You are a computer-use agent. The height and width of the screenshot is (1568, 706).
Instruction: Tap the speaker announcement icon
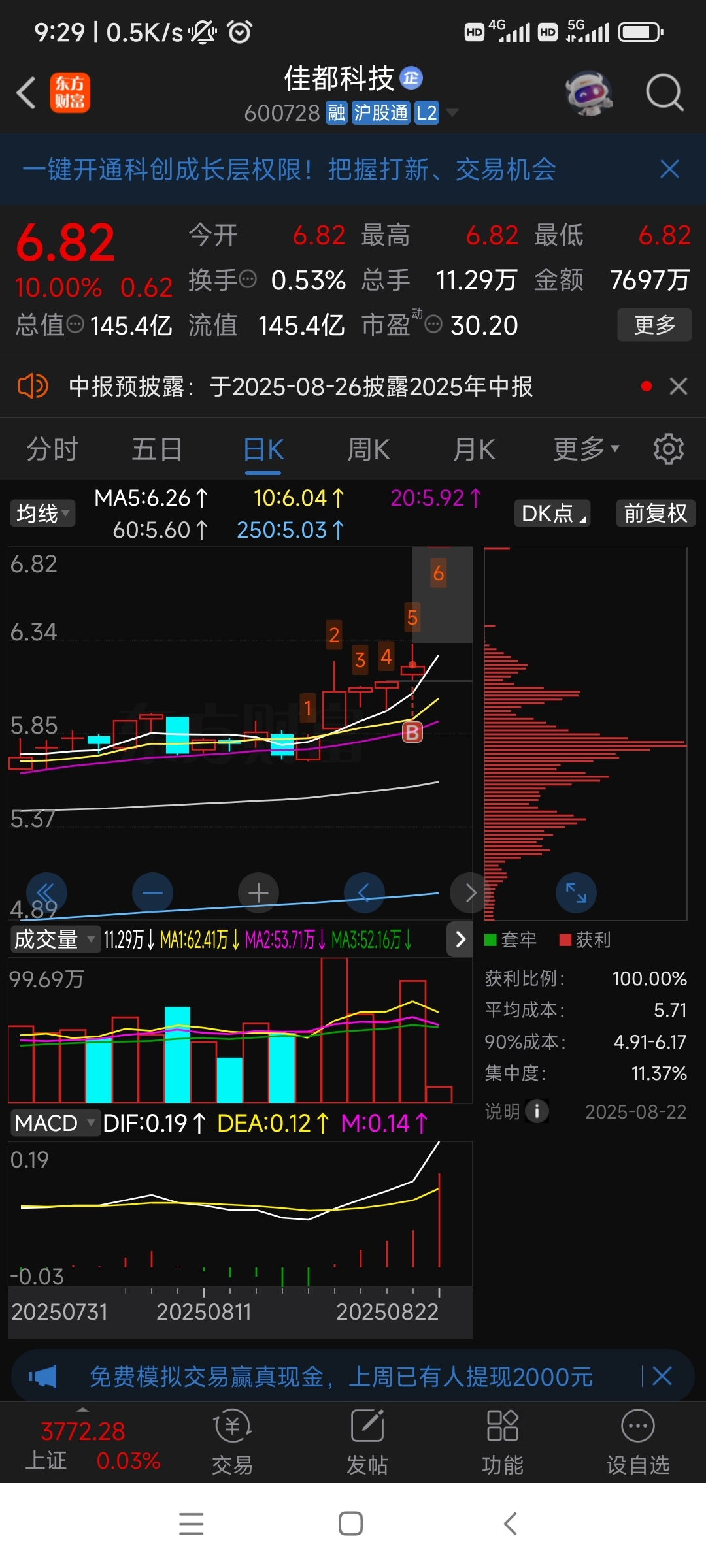tap(33, 386)
